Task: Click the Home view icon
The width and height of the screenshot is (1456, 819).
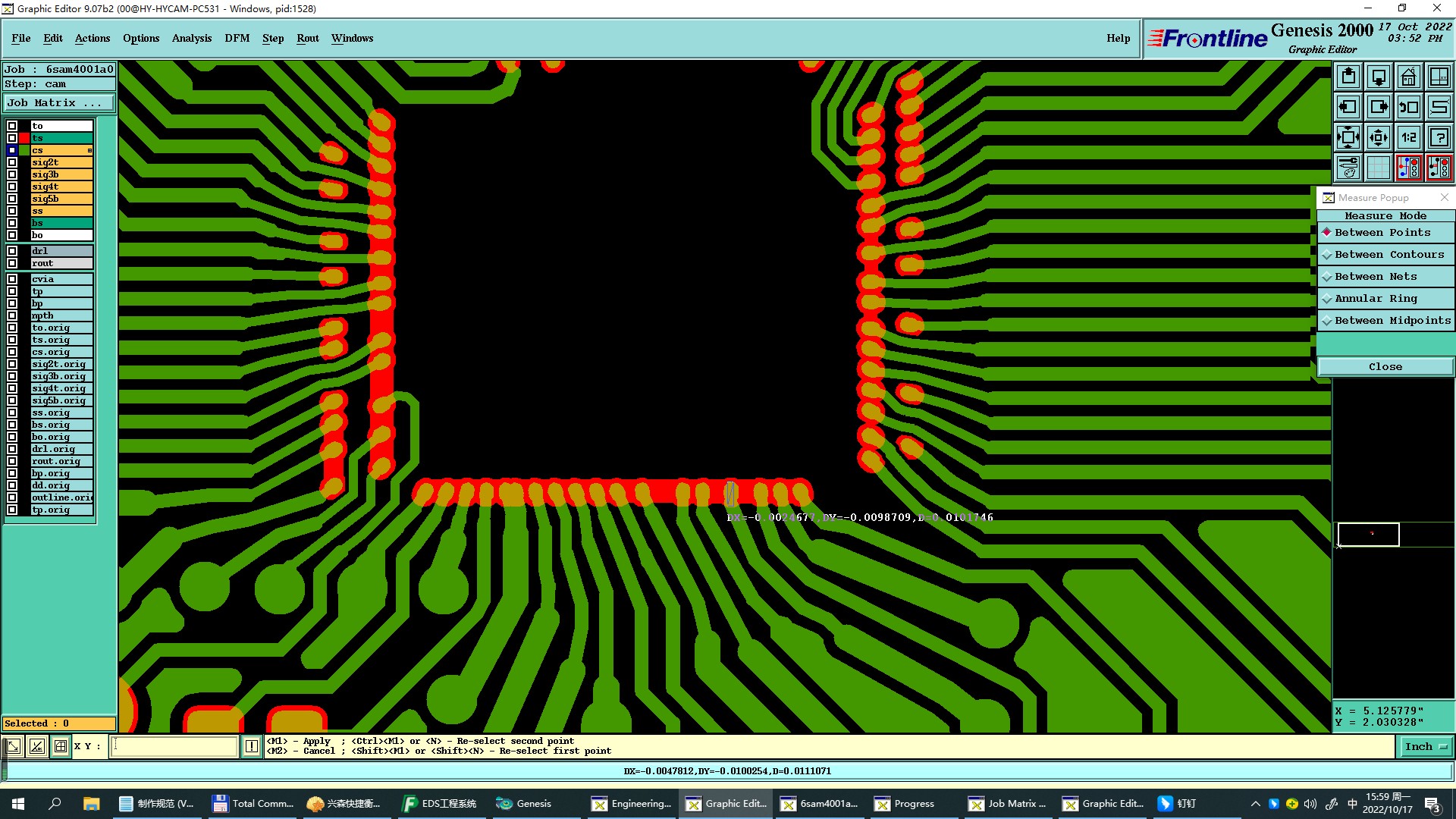Action: coord(1408,77)
